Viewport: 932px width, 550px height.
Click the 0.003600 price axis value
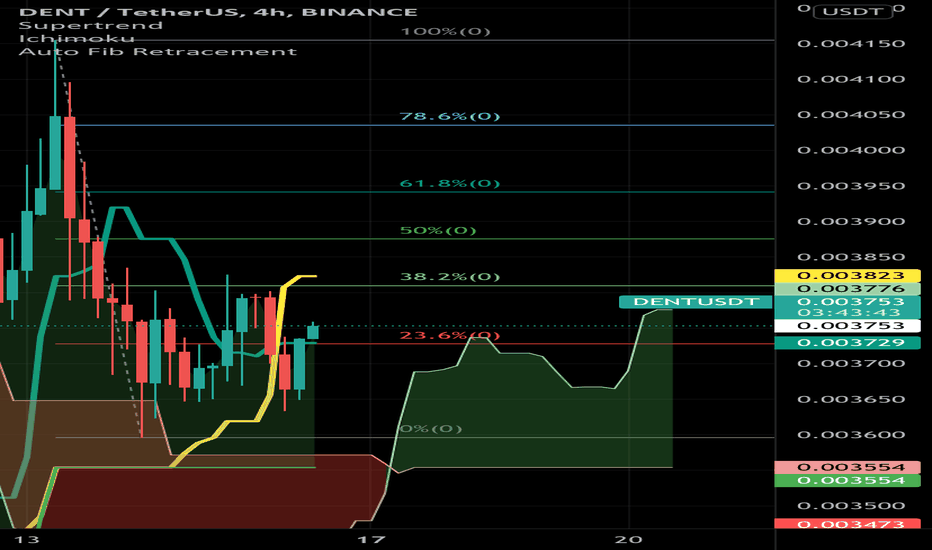[x=851, y=435]
